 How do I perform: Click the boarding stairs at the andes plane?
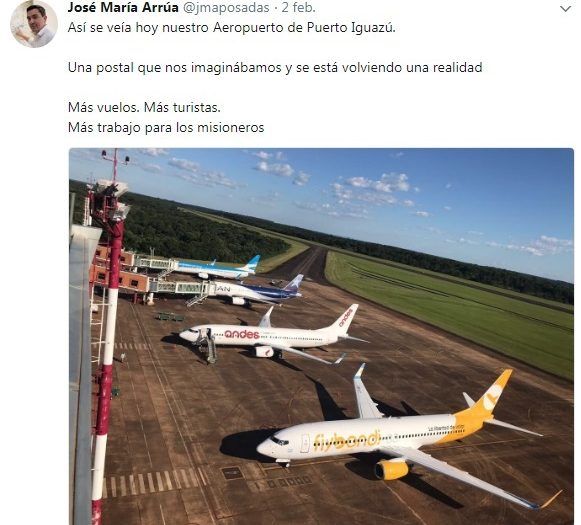[208, 347]
